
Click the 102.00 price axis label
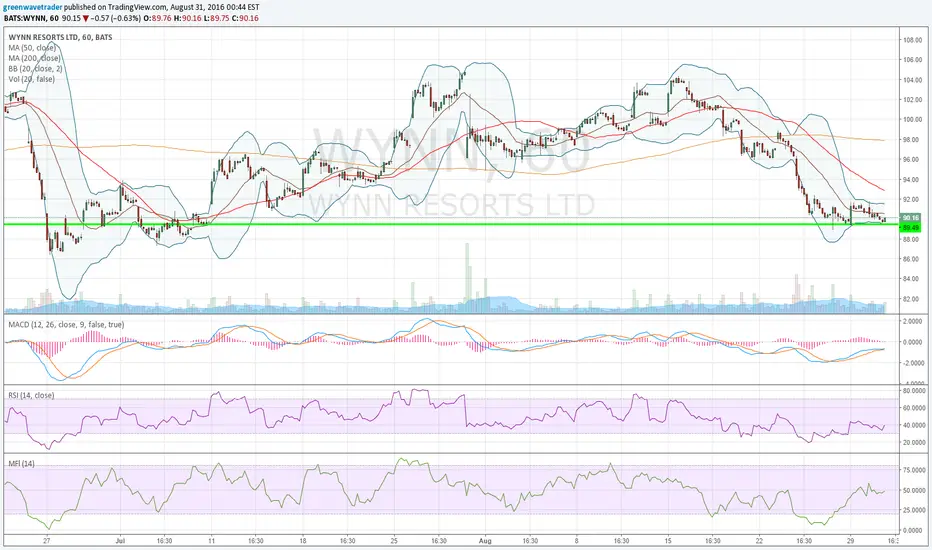tap(912, 100)
